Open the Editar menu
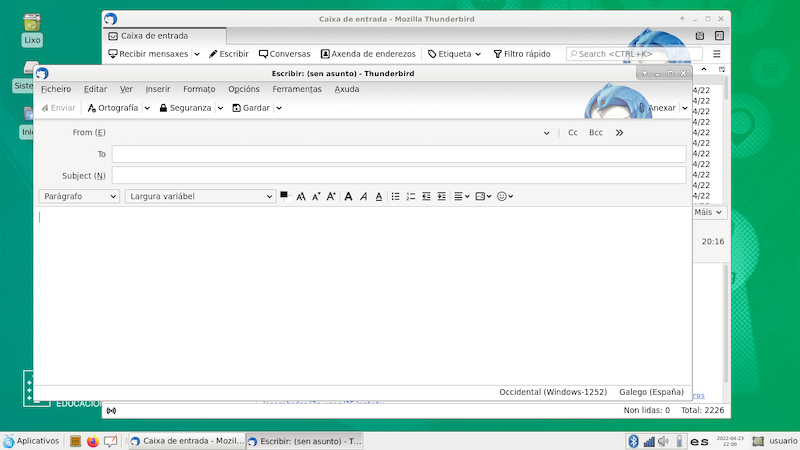 95,89
